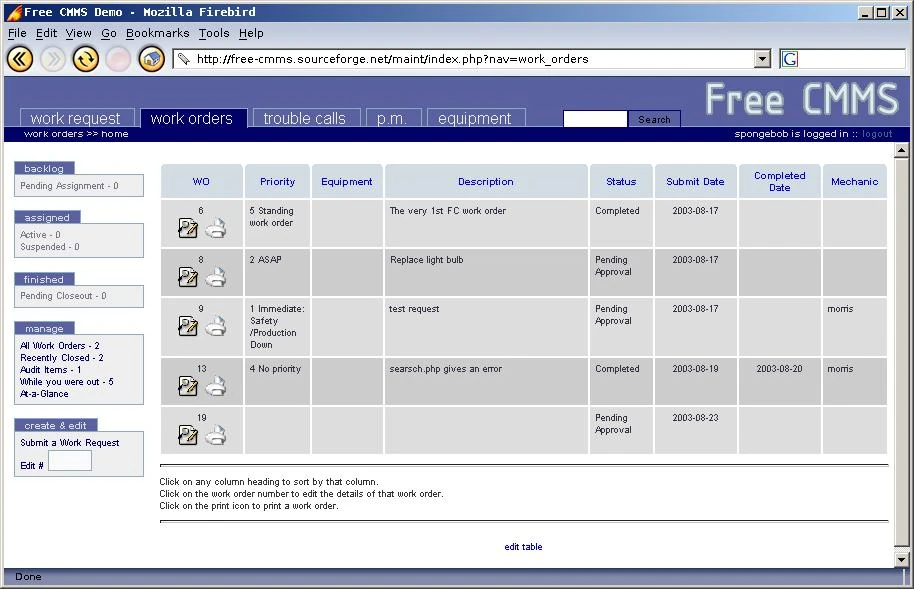The height and width of the screenshot is (589, 914).
Task: Open the Bookmarks menu
Action: pyautogui.click(x=157, y=33)
